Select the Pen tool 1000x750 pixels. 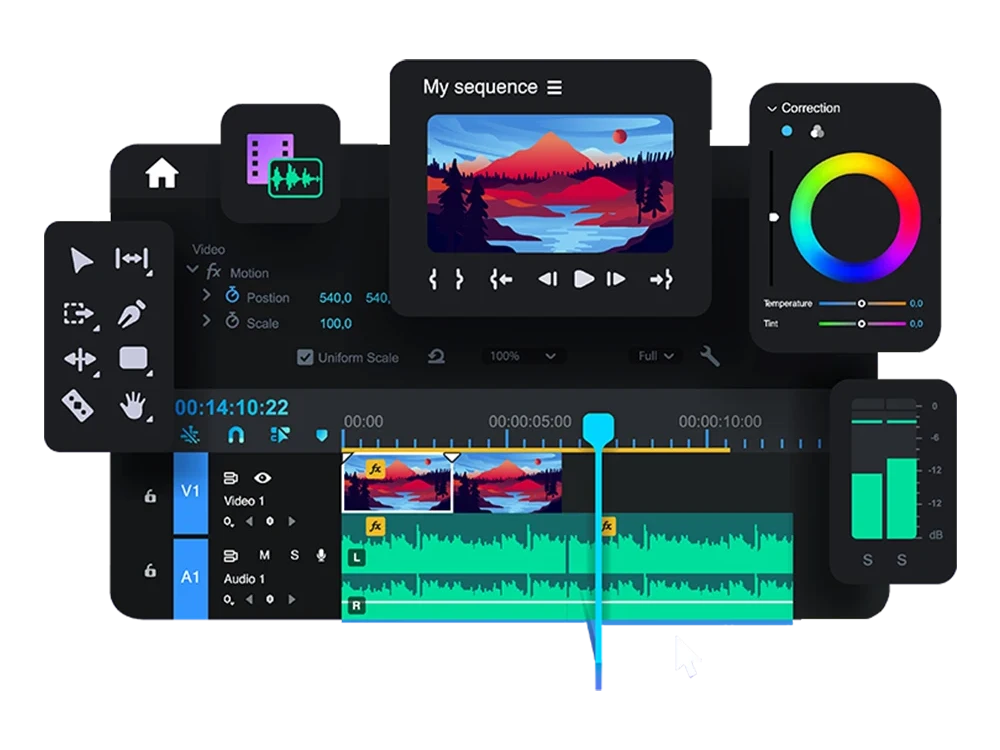pos(132,314)
